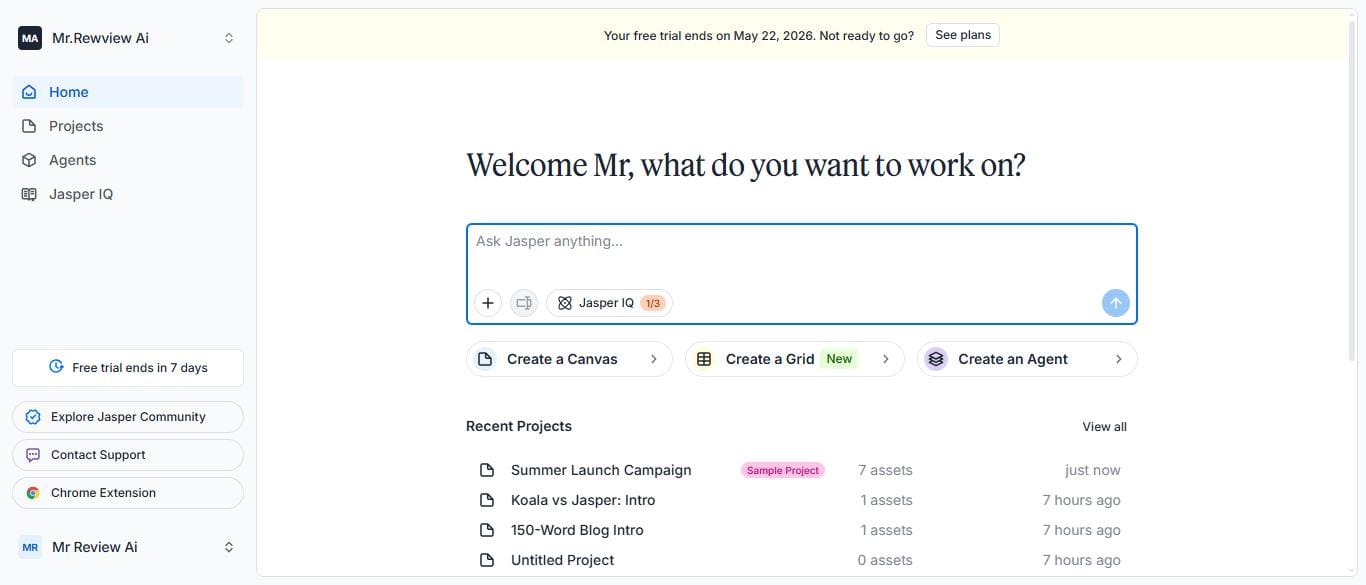Click the Projects document icon
Viewport: 1366px width, 585px height.
[x=29, y=126]
